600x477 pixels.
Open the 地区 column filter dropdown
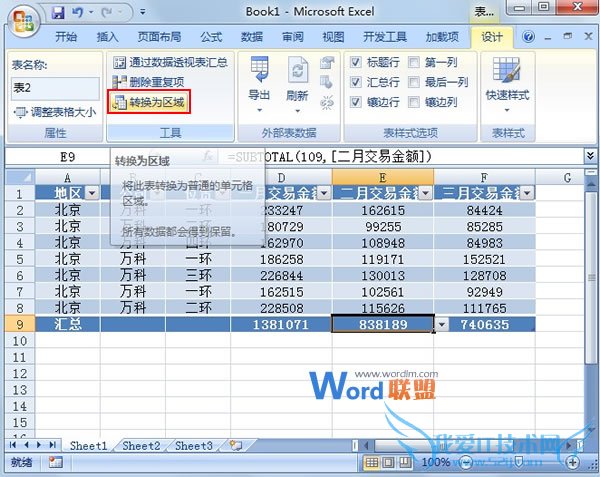click(x=92, y=193)
